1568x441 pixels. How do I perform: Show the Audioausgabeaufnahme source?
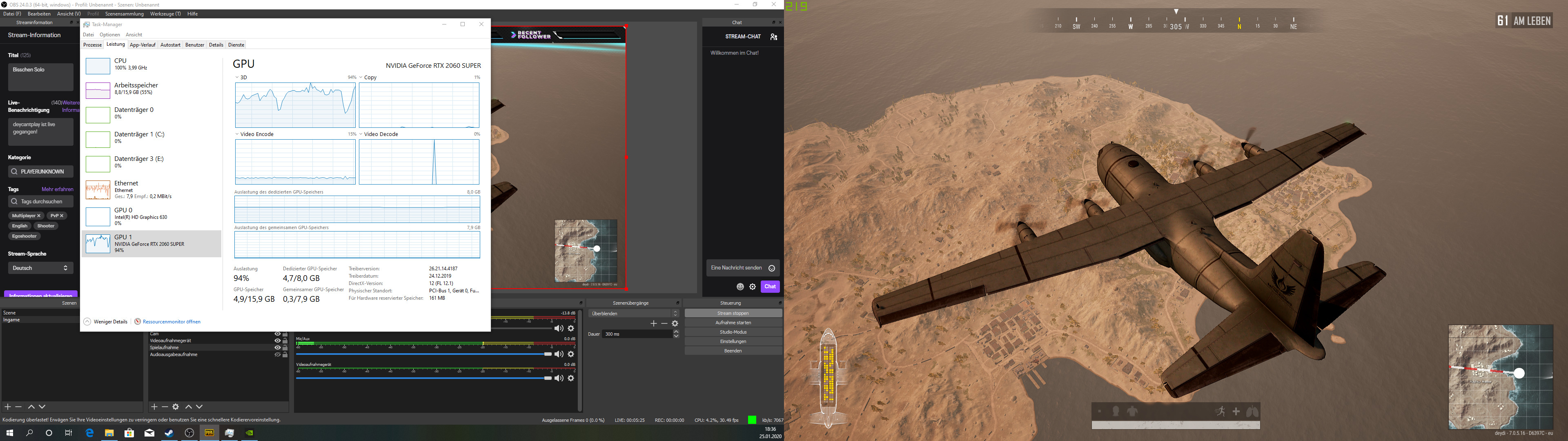(x=278, y=354)
